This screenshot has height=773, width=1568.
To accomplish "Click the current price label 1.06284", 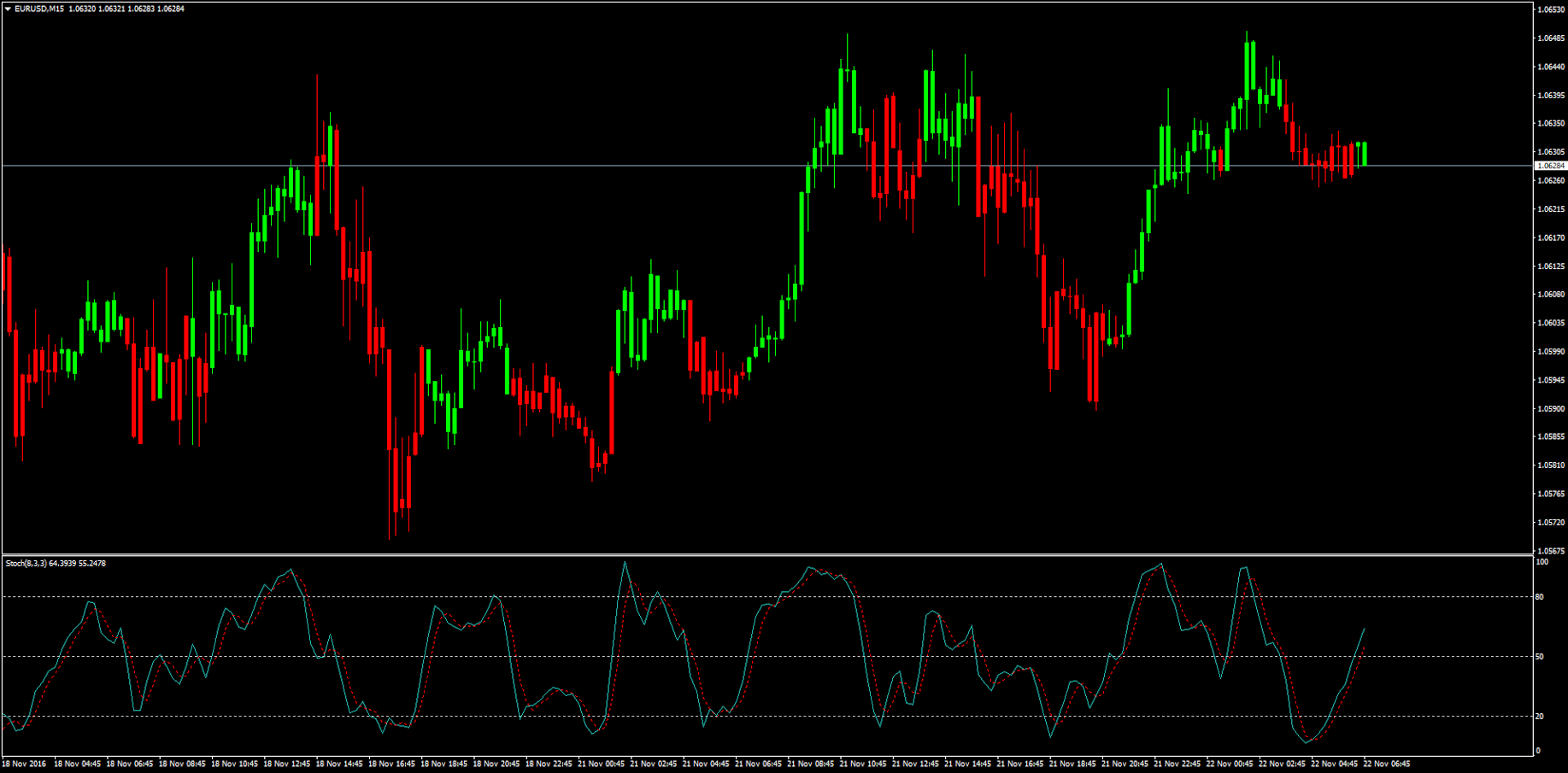I will point(1551,166).
